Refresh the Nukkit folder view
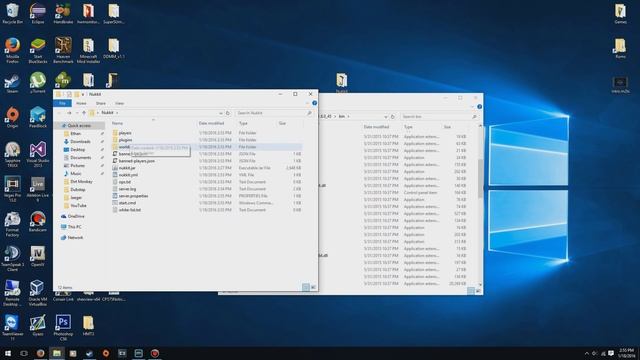The height and width of the screenshot is (360, 640). pos(228,113)
